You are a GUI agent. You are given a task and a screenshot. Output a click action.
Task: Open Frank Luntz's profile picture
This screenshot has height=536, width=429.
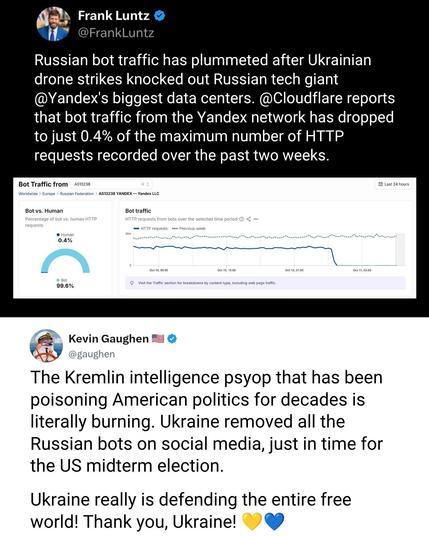53,24
